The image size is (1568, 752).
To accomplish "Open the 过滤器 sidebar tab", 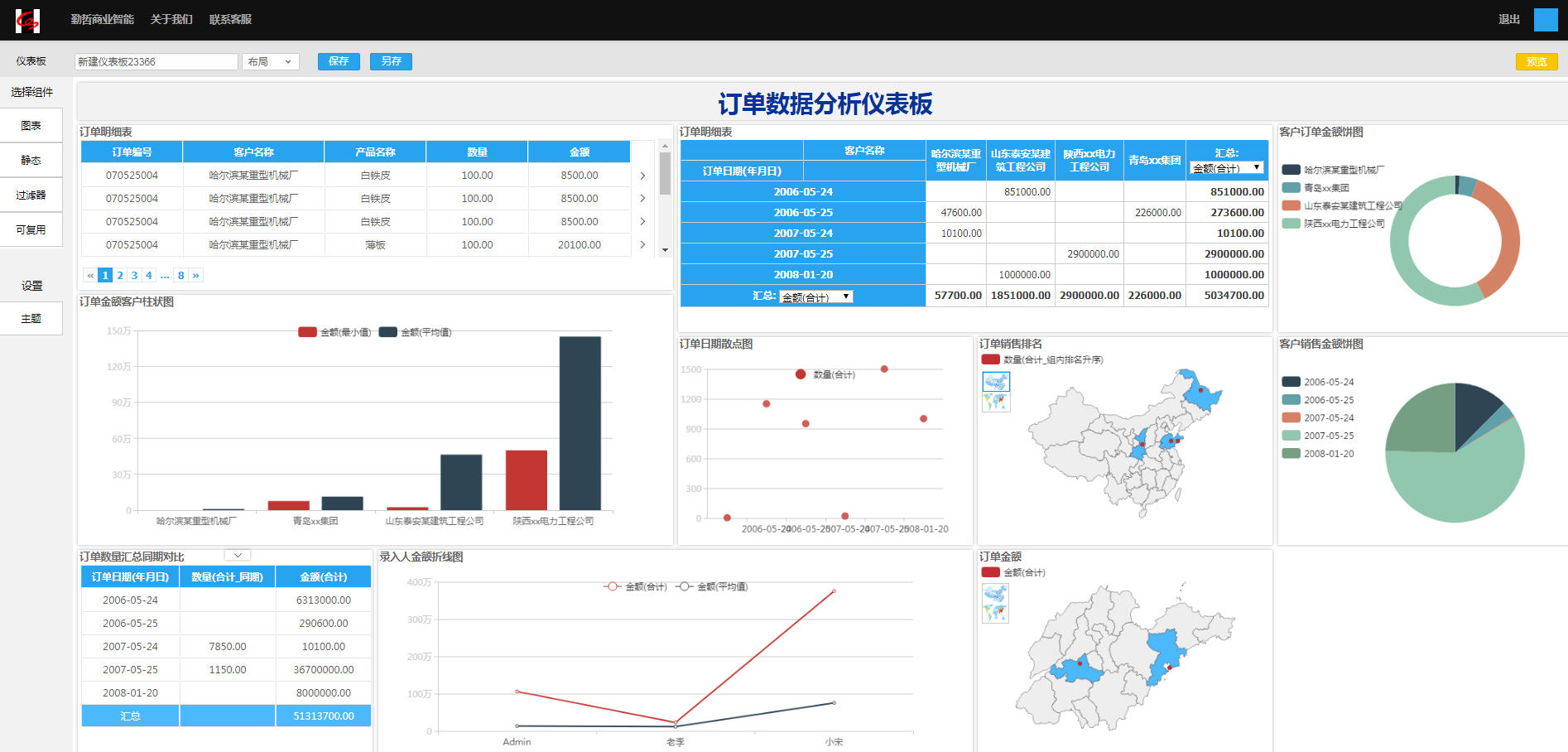I will (31, 195).
